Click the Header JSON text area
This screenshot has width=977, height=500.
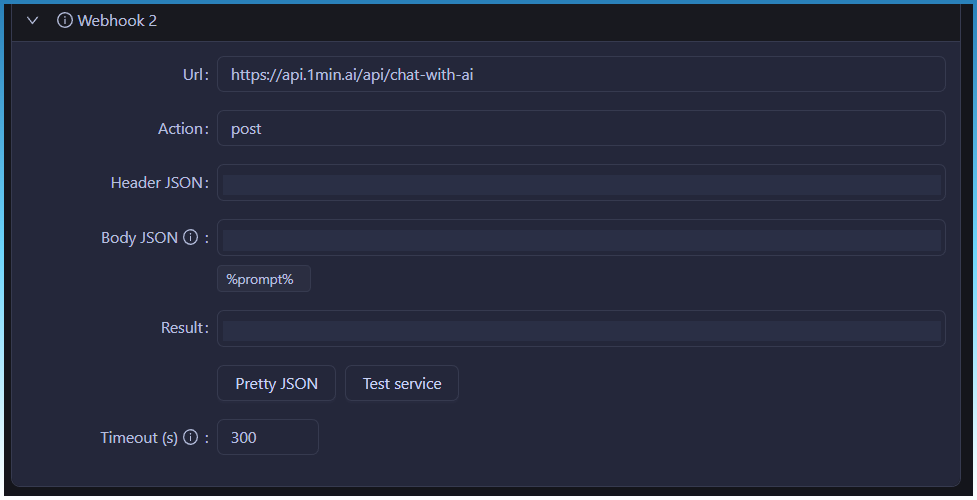pos(580,184)
